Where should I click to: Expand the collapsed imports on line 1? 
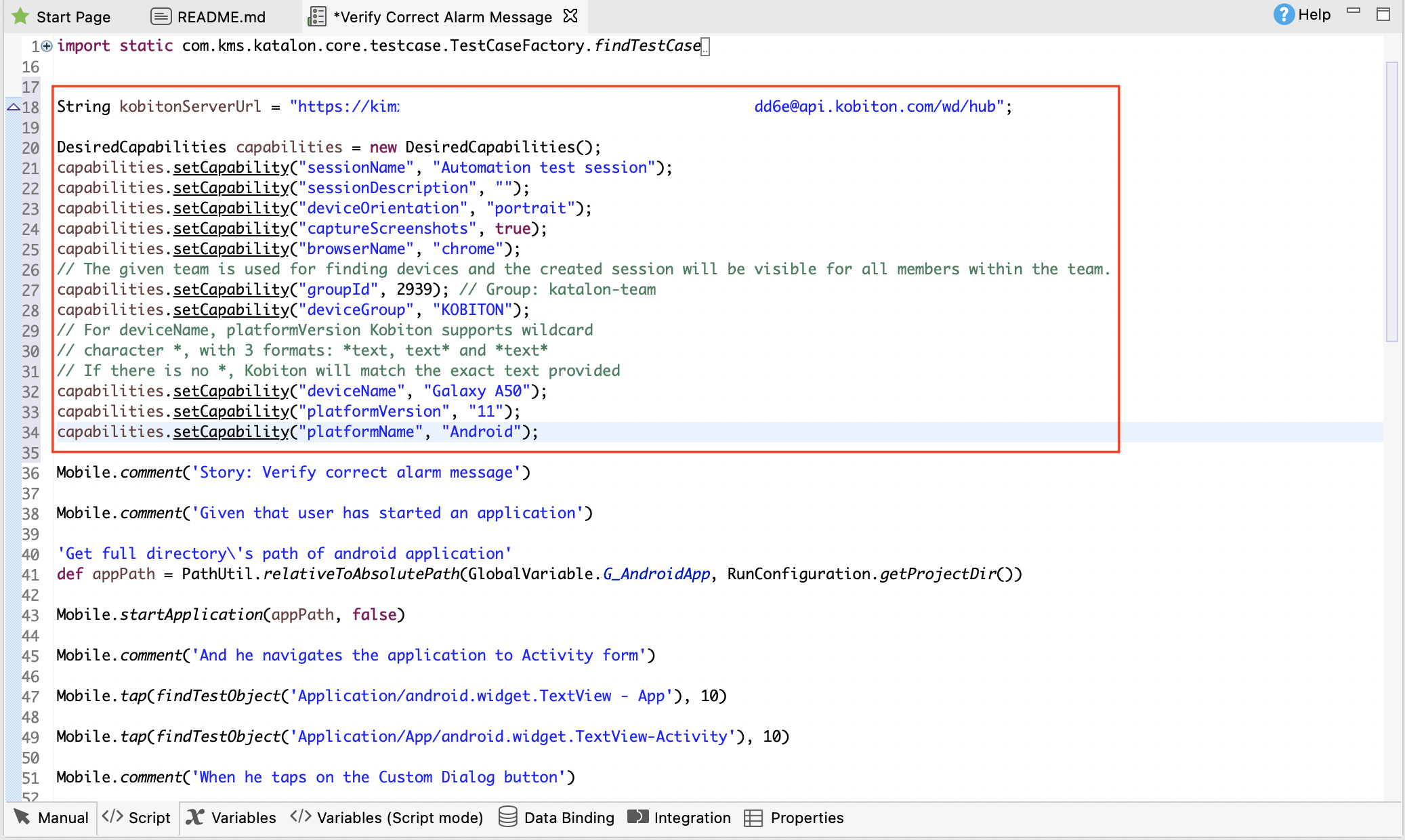[x=46, y=45]
